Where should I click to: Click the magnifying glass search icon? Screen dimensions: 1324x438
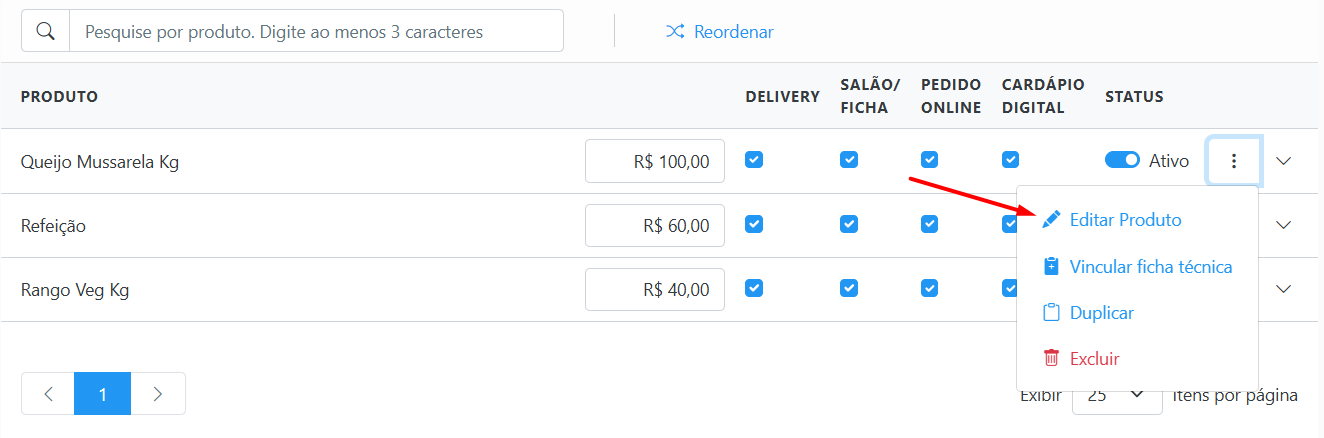click(x=45, y=31)
